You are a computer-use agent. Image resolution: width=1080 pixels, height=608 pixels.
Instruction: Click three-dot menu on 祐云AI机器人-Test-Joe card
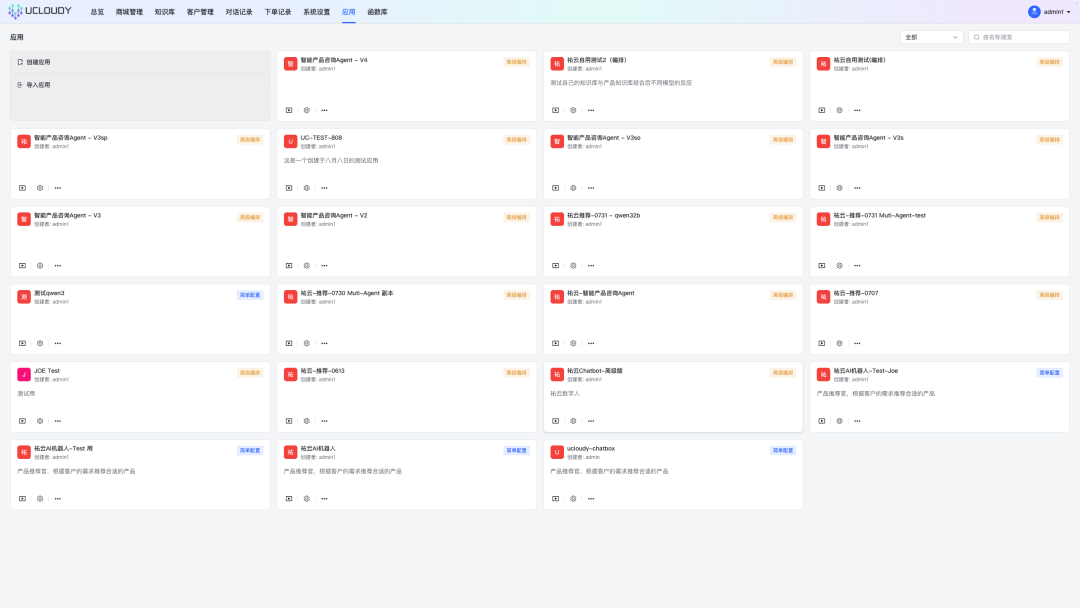tap(857, 420)
